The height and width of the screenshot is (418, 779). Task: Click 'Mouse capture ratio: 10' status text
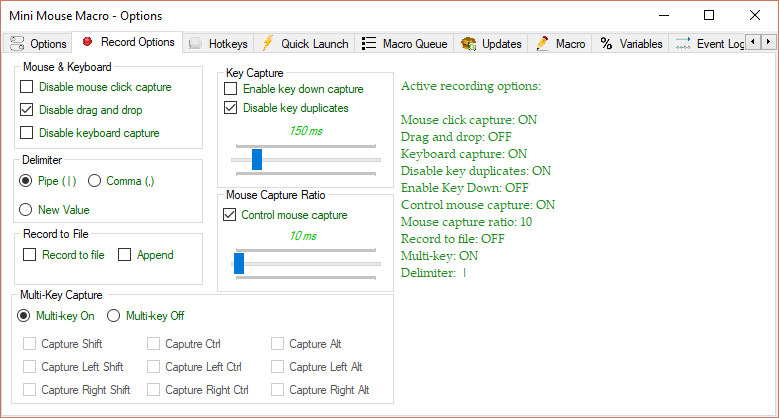click(x=467, y=222)
